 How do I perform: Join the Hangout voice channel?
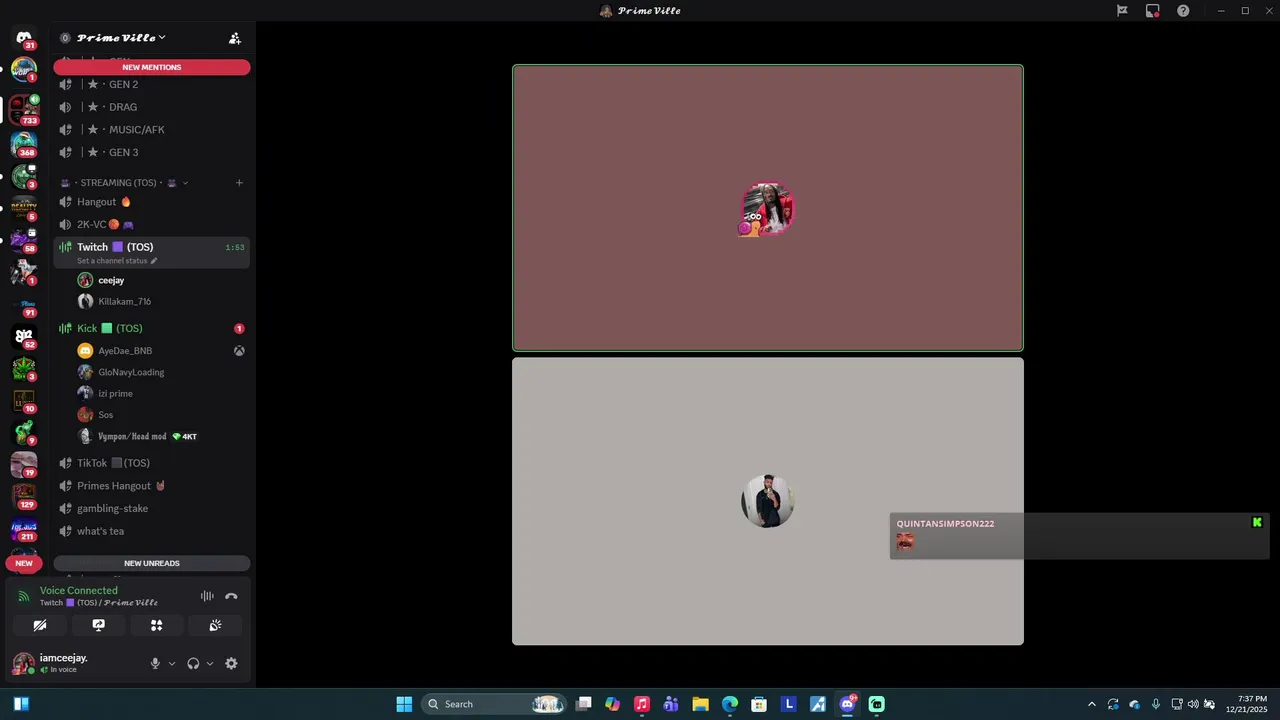152,202
